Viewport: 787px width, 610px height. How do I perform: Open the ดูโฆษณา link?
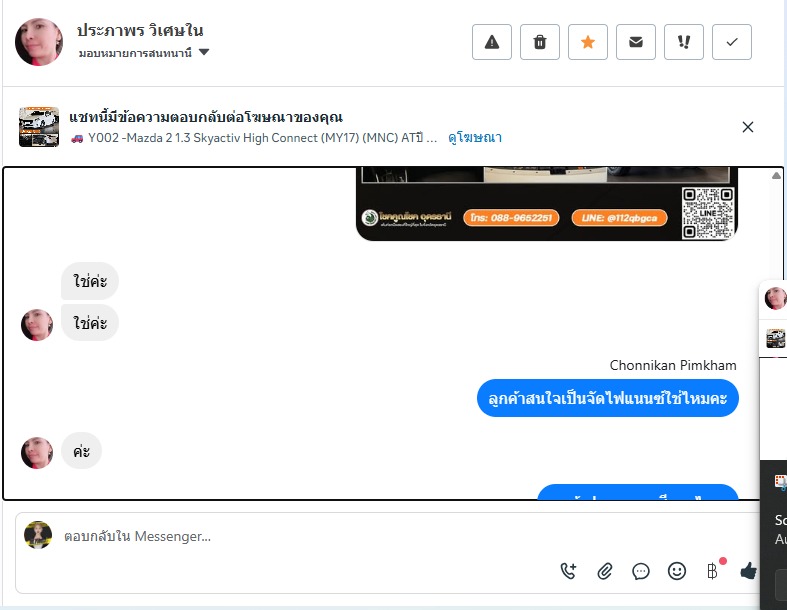pos(475,138)
